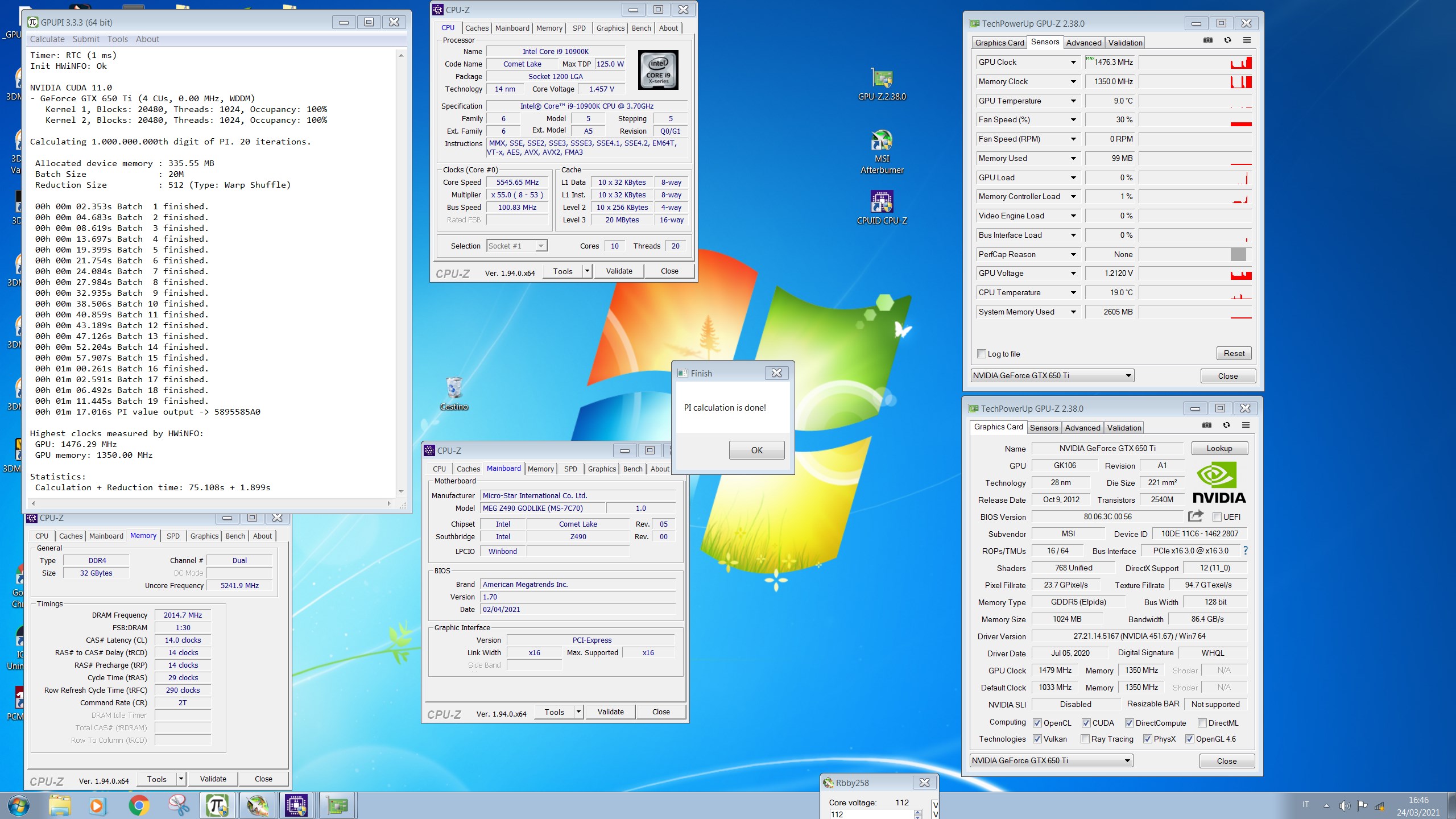Open the hamburger menu in GPU-Z Graphics Card window

pyautogui.click(x=1246, y=425)
